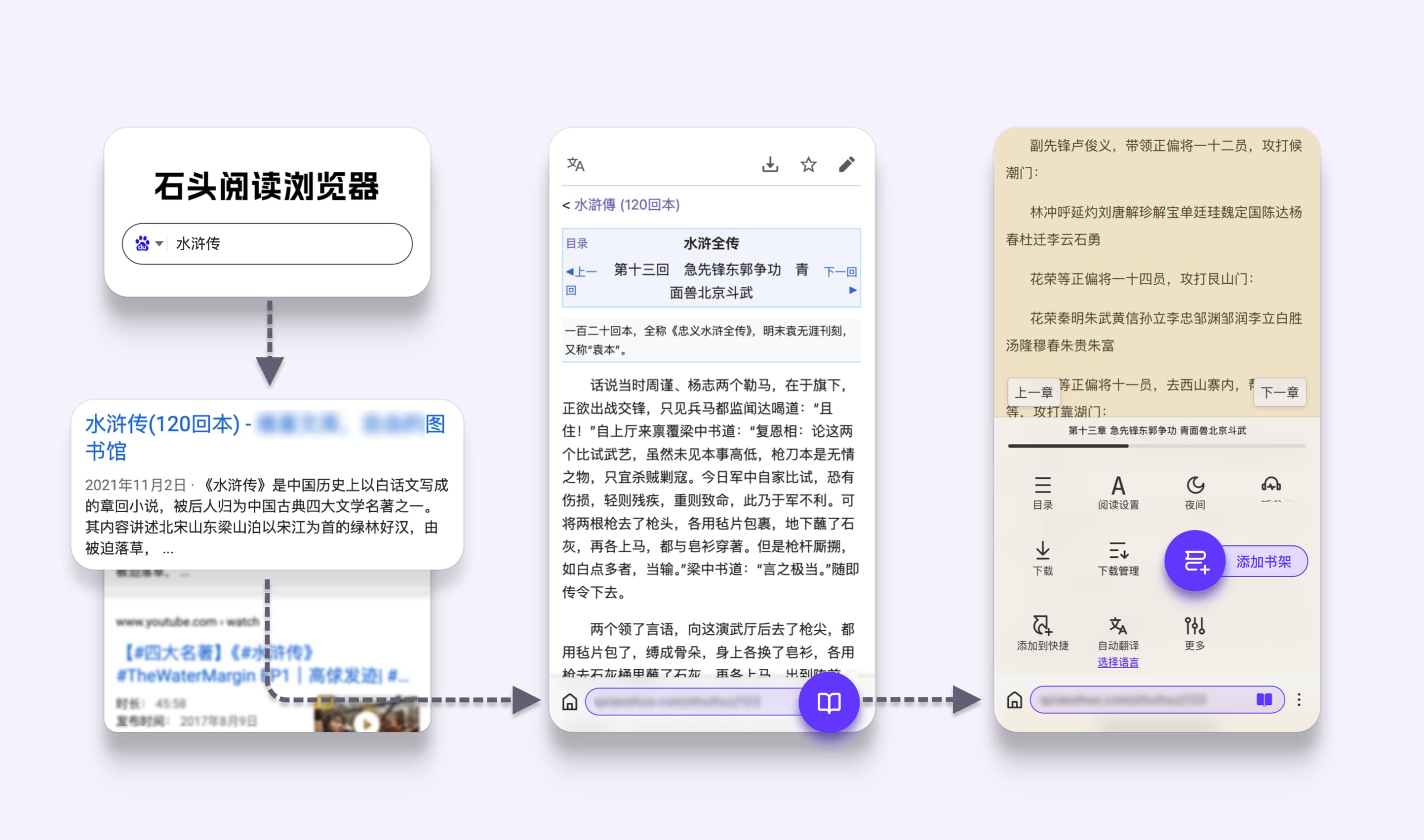Click the pencil edit icon
The width and height of the screenshot is (1424, 840).
pos(846,165)
